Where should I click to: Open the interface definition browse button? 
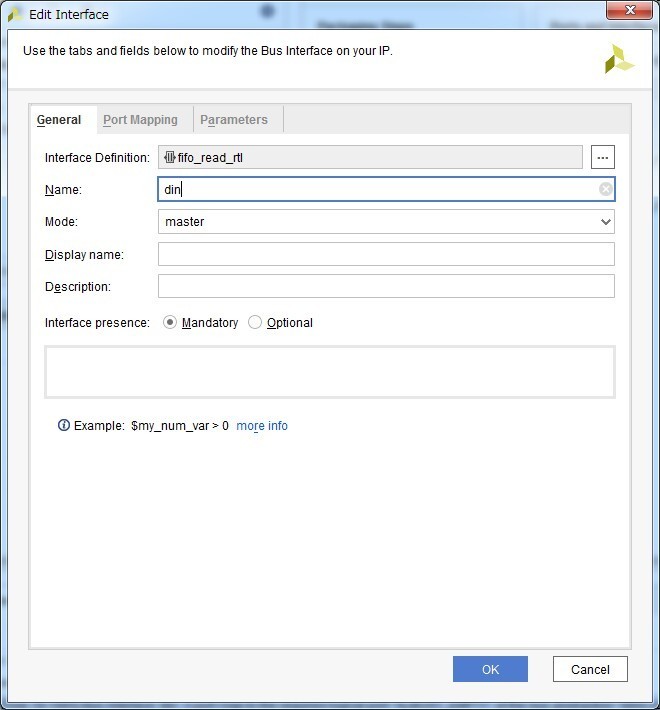[x=603, y=157]
